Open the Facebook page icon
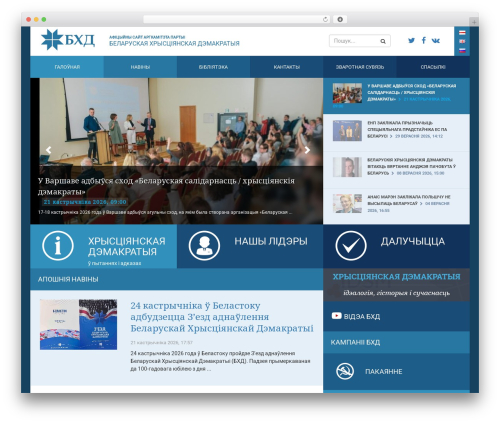This screenshot has width=500, height=423. click(423, 40)
